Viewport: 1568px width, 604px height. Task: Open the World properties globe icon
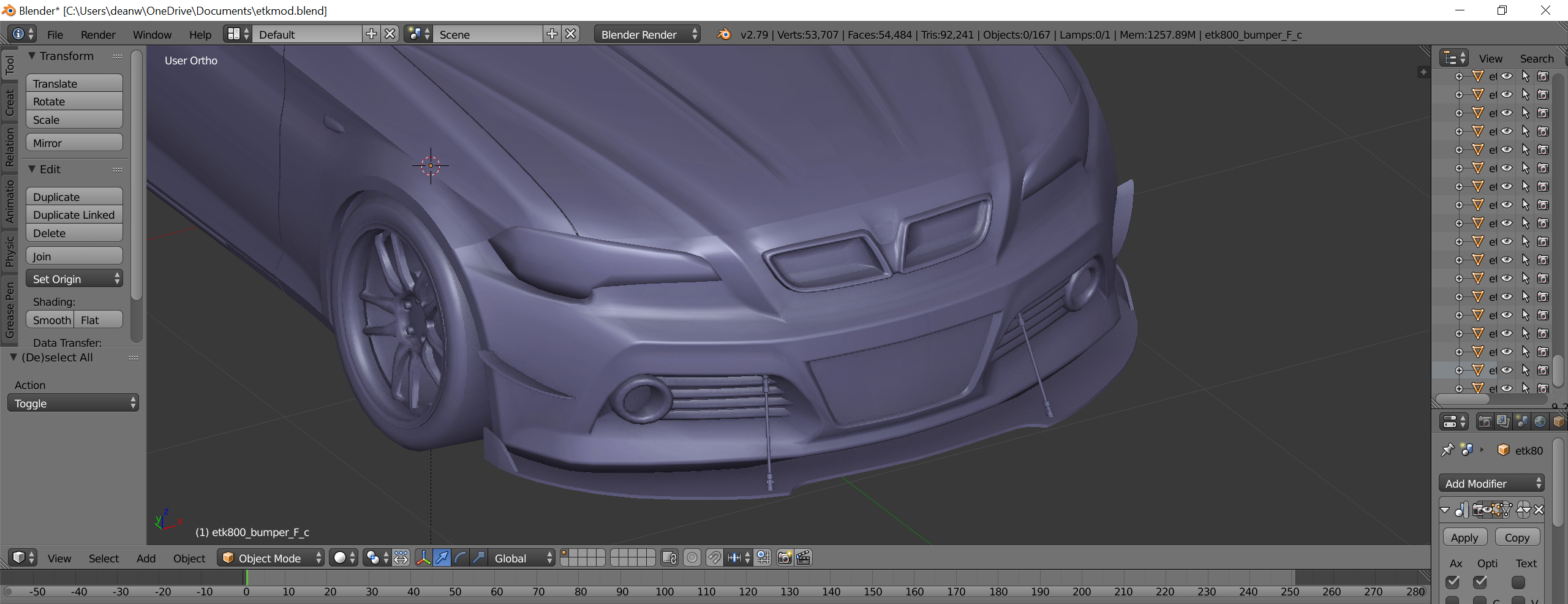[x=1540, y=421]
